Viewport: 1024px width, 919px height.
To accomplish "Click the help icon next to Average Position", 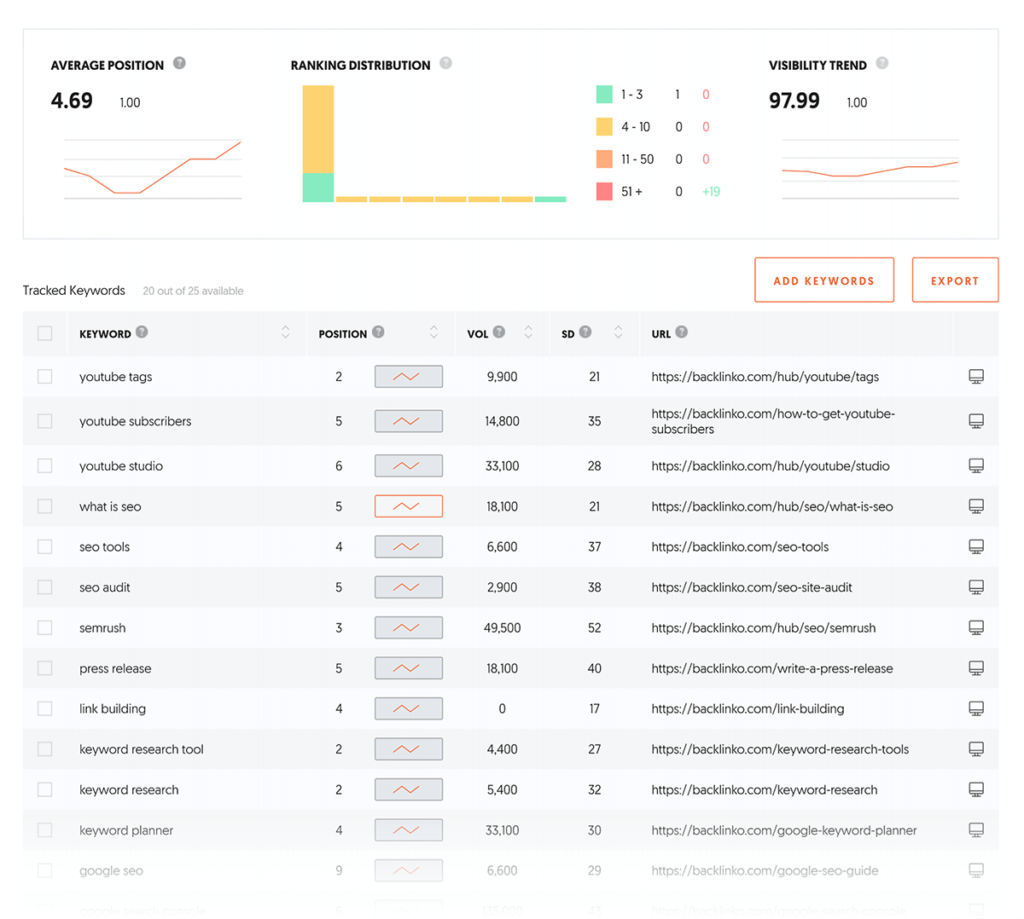I will click(179, 63).
